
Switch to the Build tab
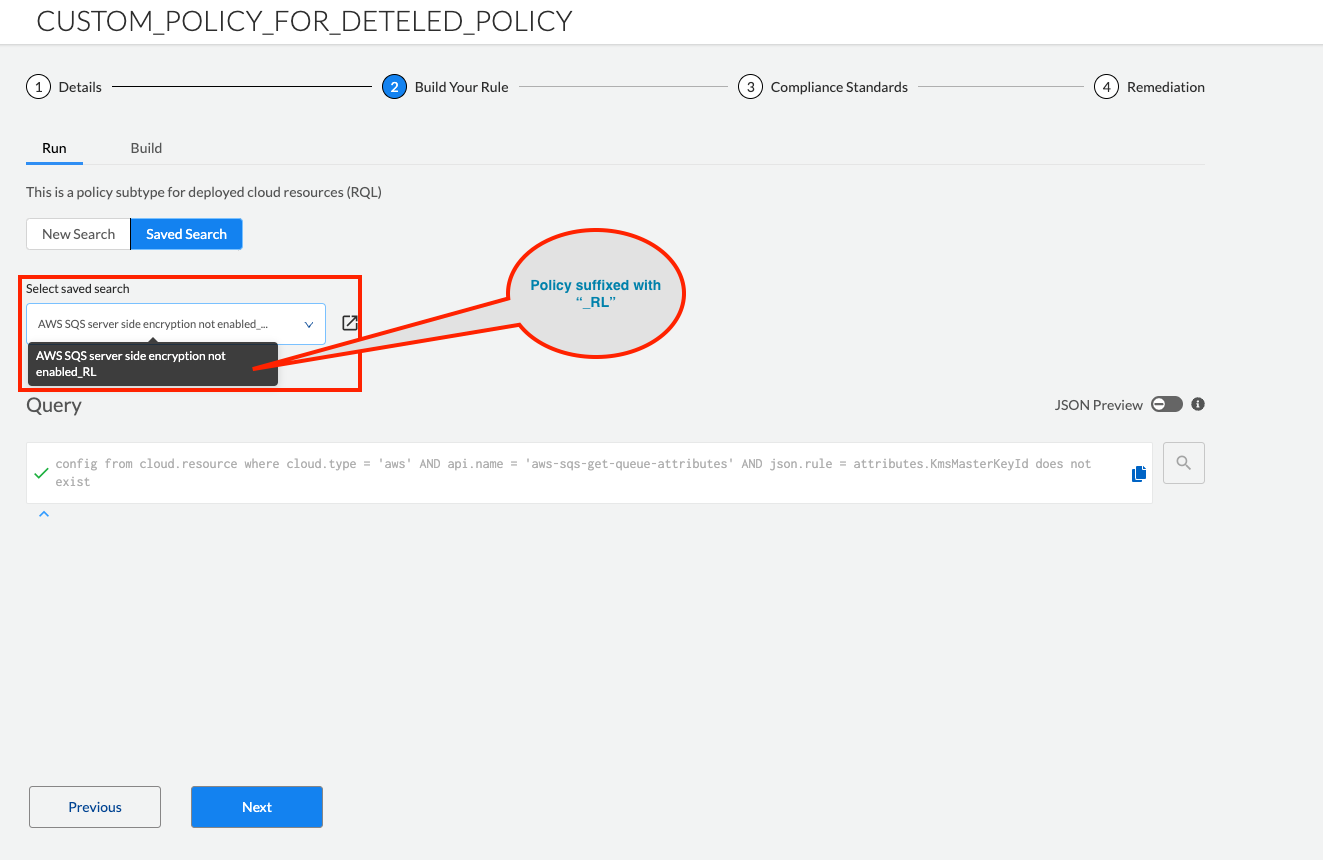(146, 148)
